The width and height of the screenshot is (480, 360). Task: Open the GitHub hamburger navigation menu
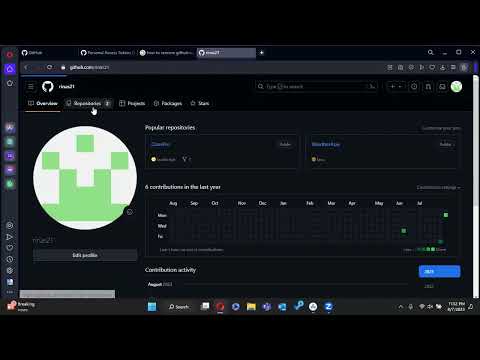click(x=31, y=87)
